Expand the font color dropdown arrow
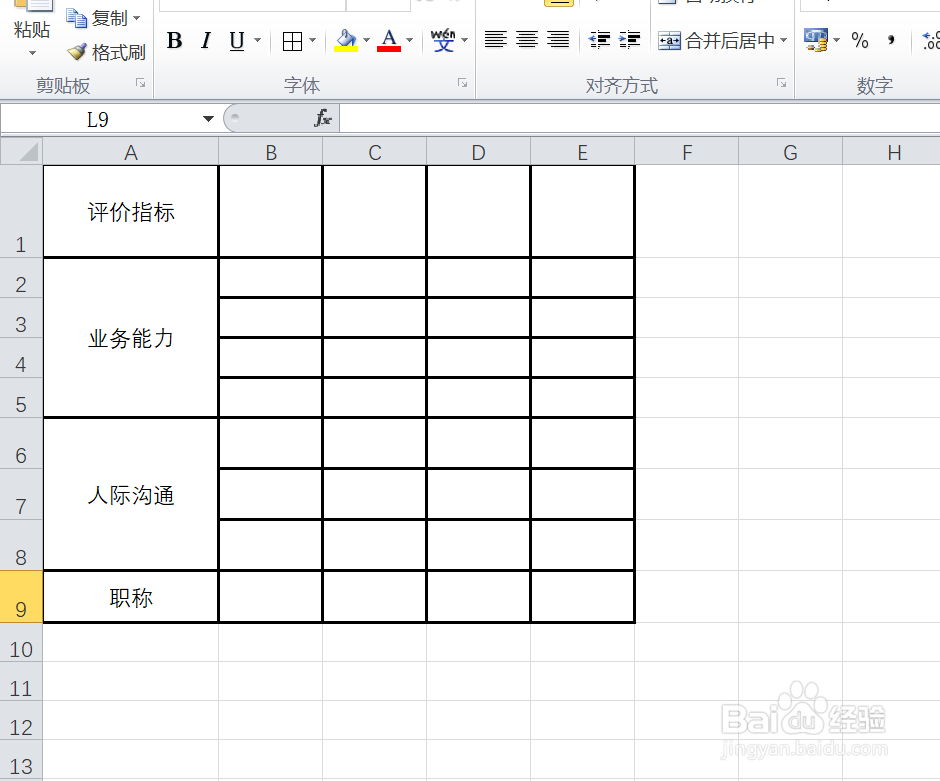This screenshot has height=781, width=940. click(x=409, y=41)
